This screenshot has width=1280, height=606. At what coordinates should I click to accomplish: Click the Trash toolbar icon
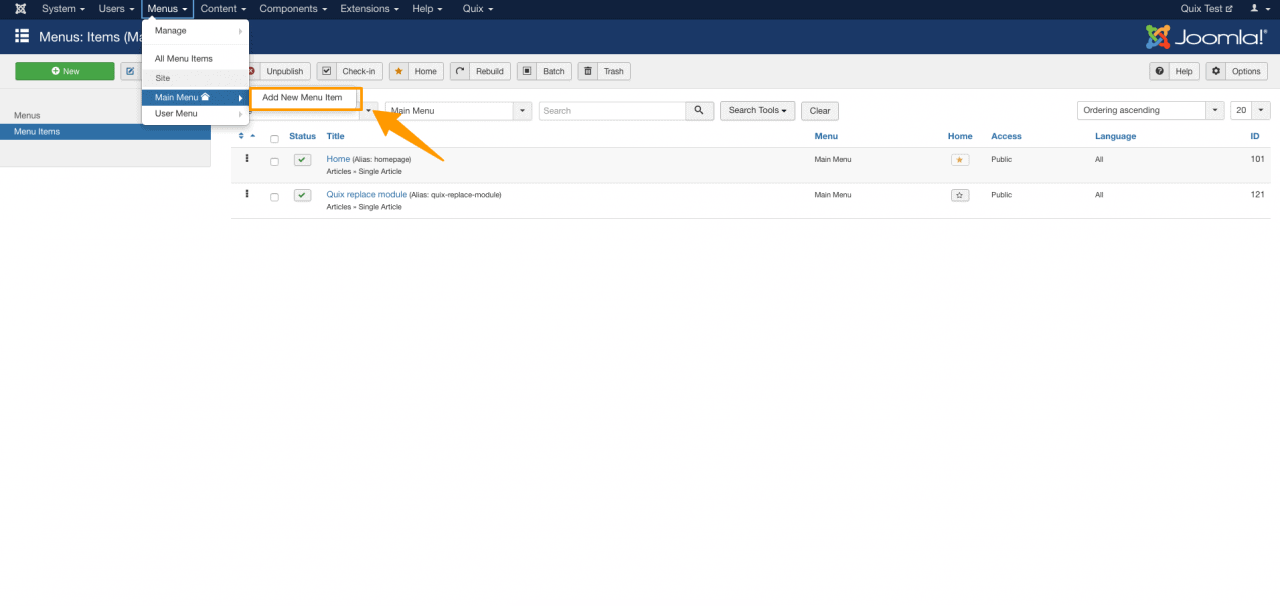[589, 71]
